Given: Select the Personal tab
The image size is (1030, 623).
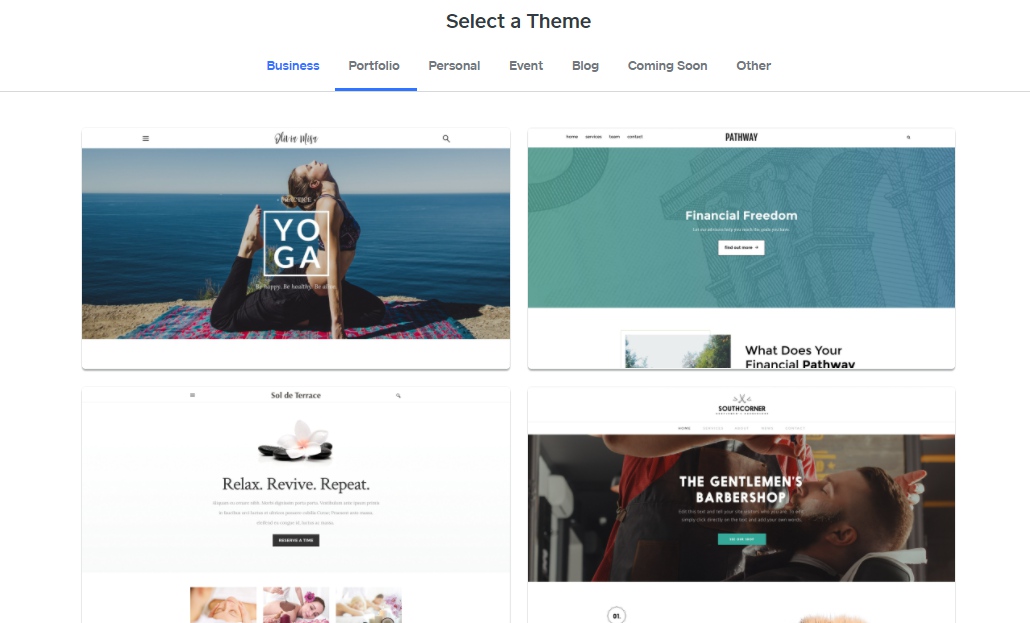Looking at the screenshot, I should pyautogui.click(x=454, y=66).
